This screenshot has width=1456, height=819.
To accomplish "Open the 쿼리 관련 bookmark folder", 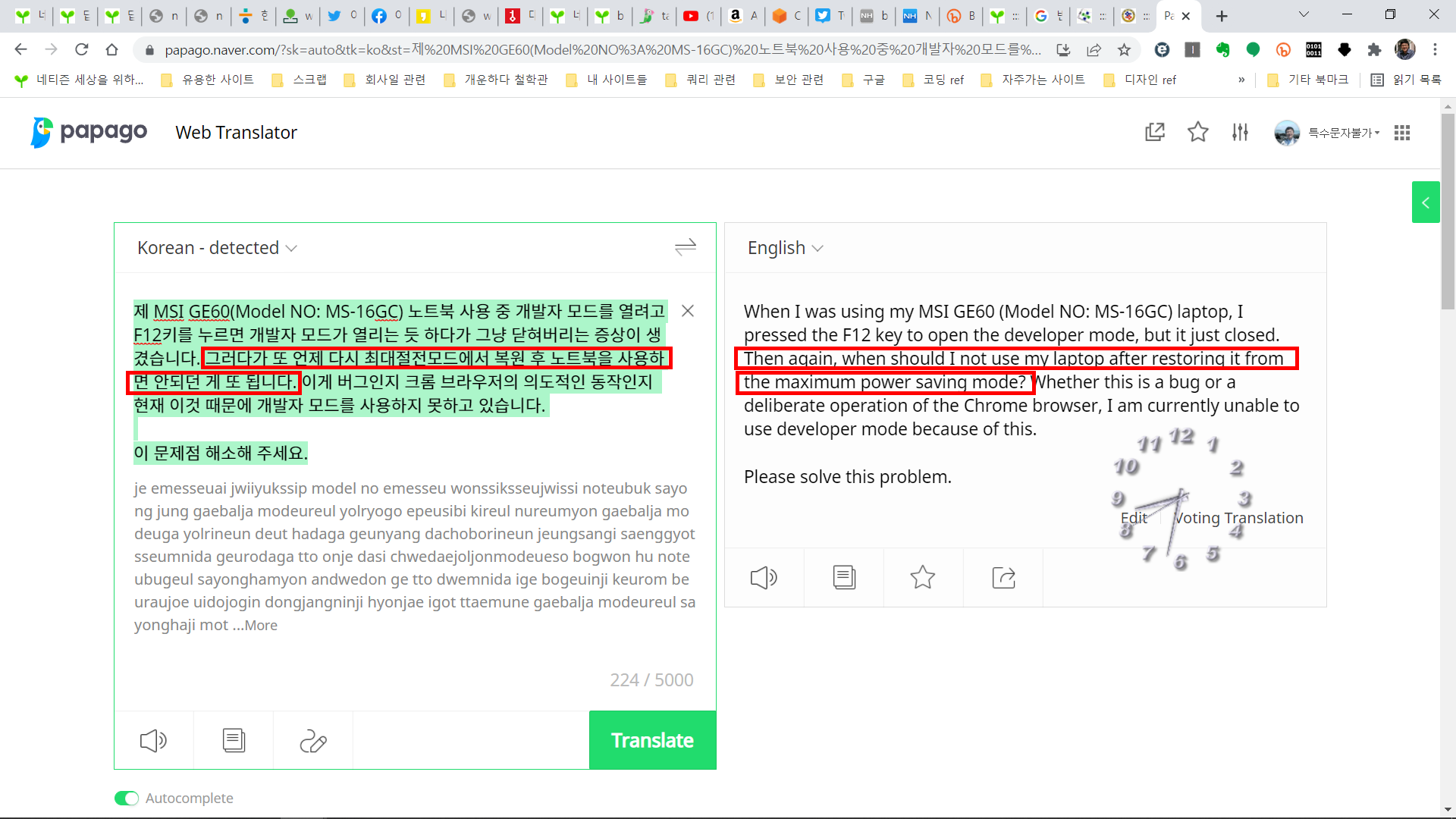I will [701, 80].
